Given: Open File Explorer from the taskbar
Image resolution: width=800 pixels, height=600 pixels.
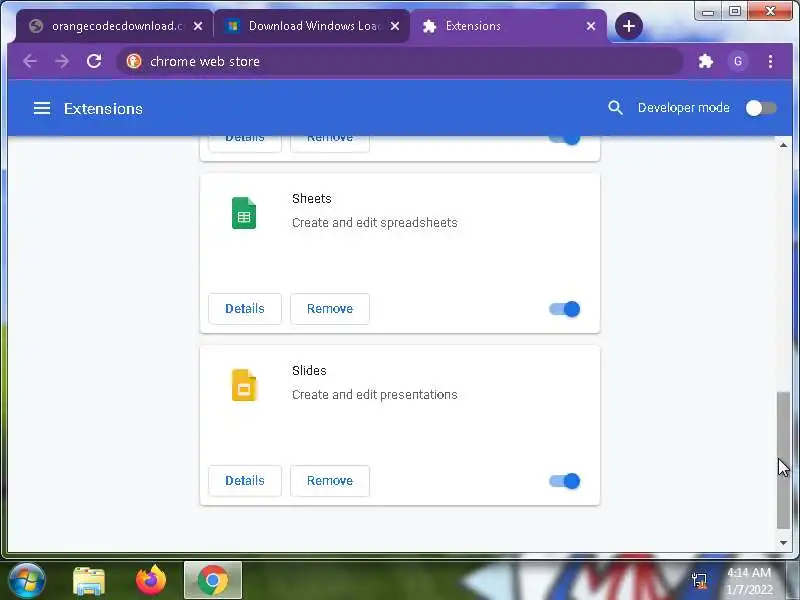Looking at the screenshot, I should 89,581.
